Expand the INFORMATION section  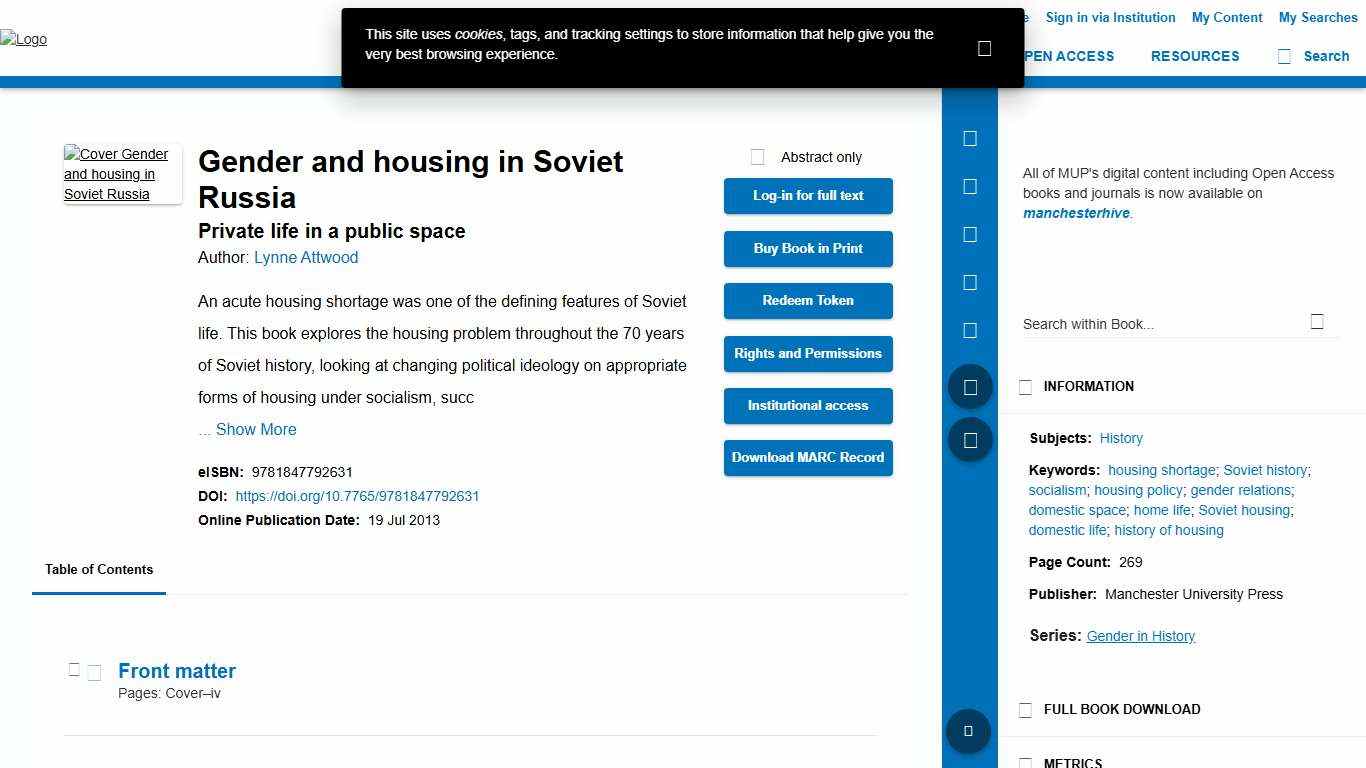tap(1025, 387)
